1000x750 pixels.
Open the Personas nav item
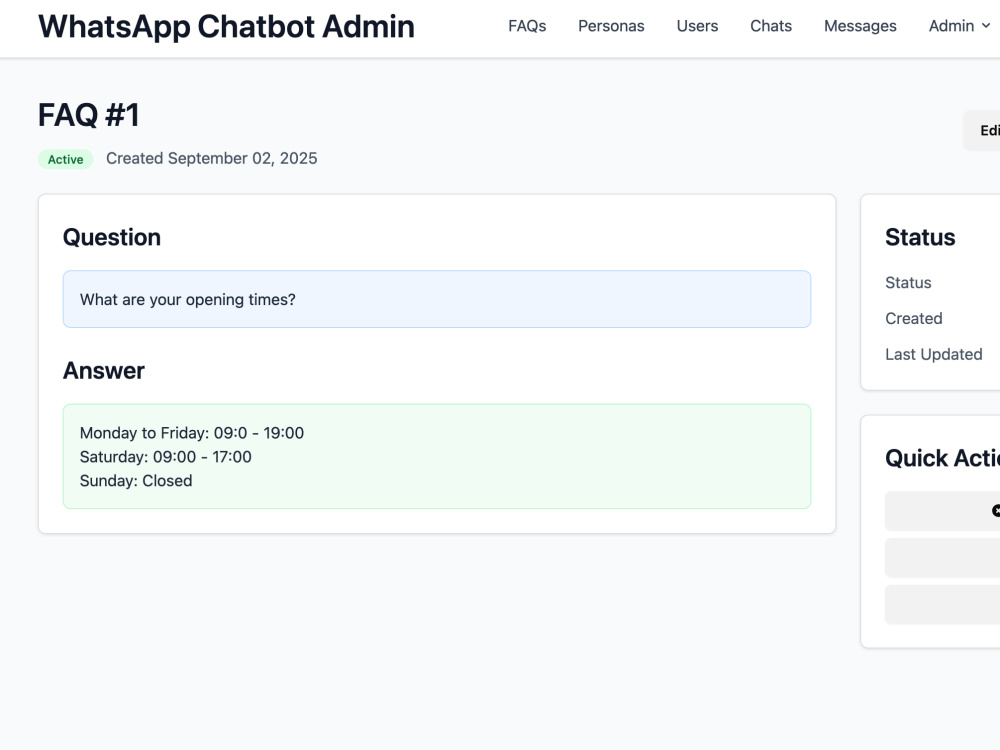pyautogui.click(x=611, y=26)
